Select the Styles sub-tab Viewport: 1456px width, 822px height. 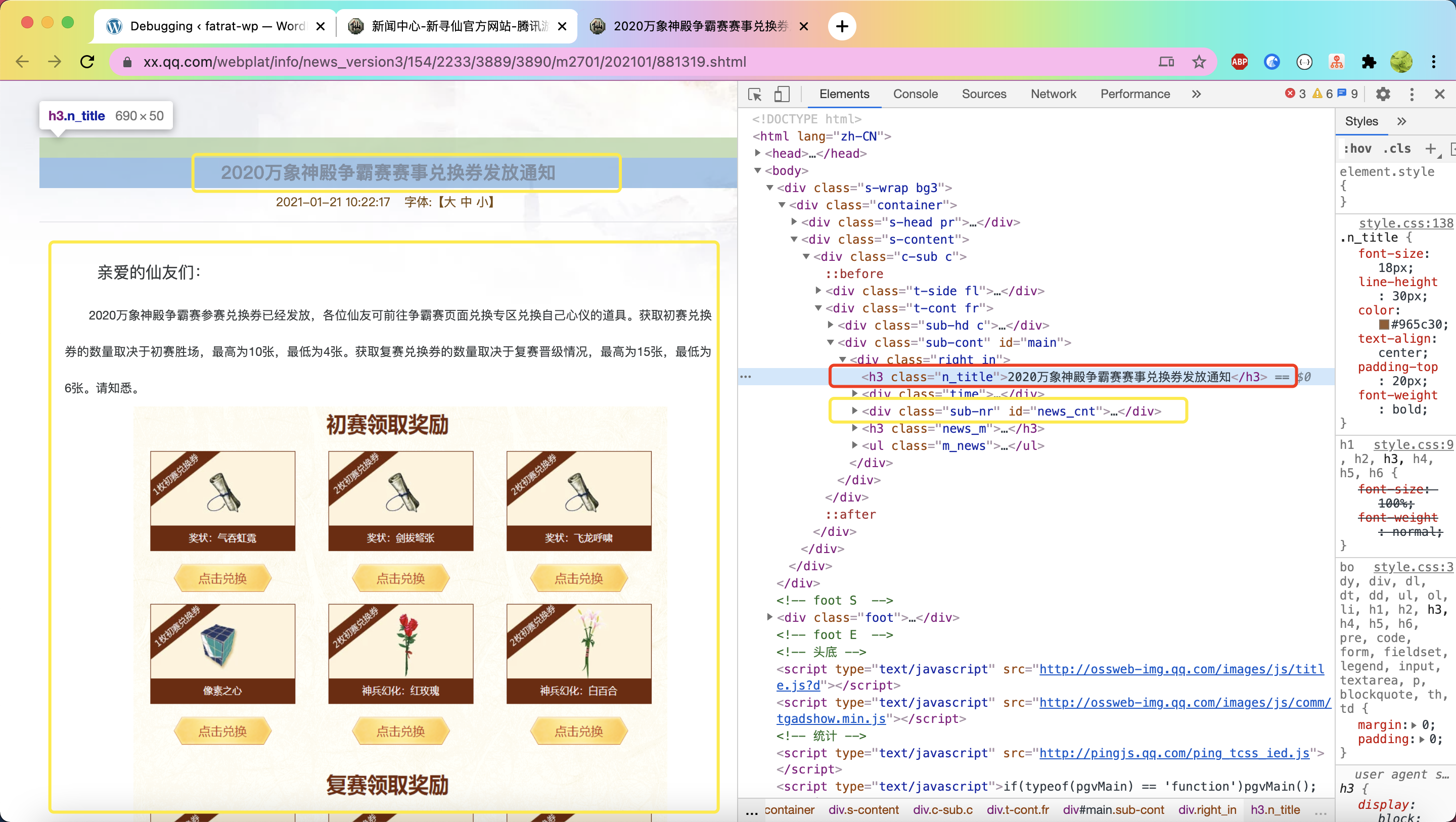click(x=1361, y=121)
